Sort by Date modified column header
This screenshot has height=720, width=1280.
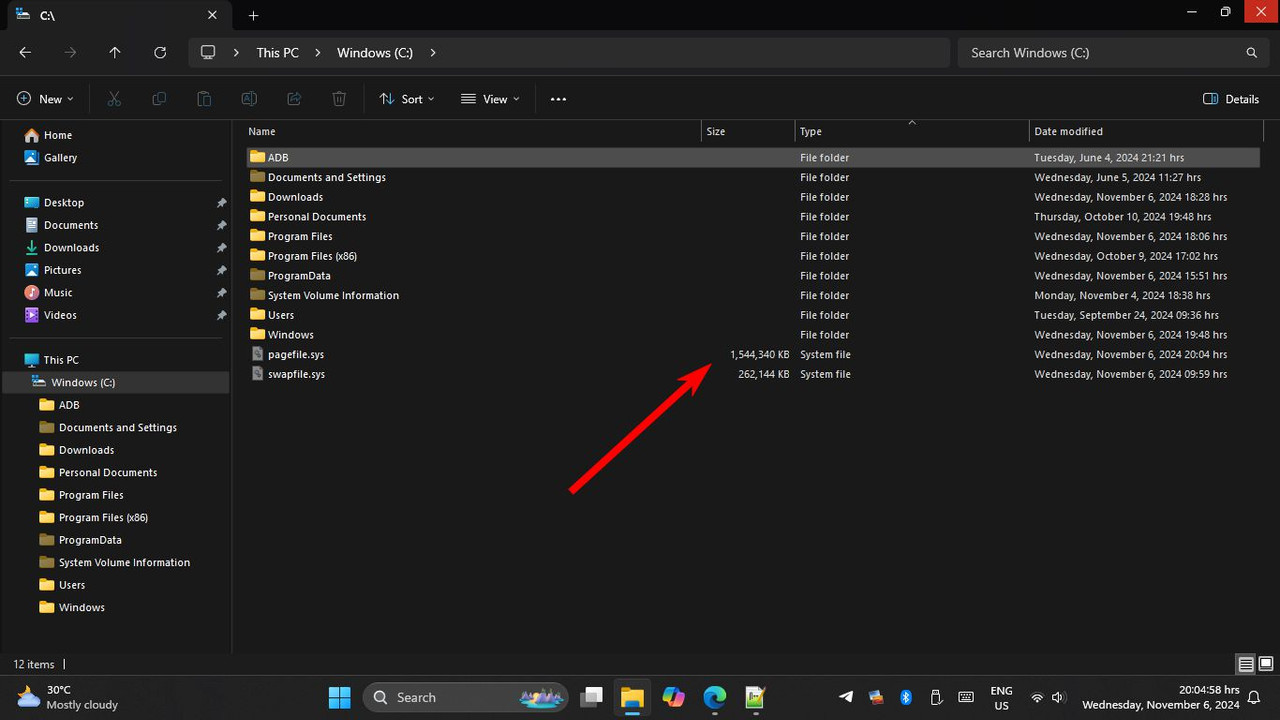pyautogui.click(x=1068, y=131)
